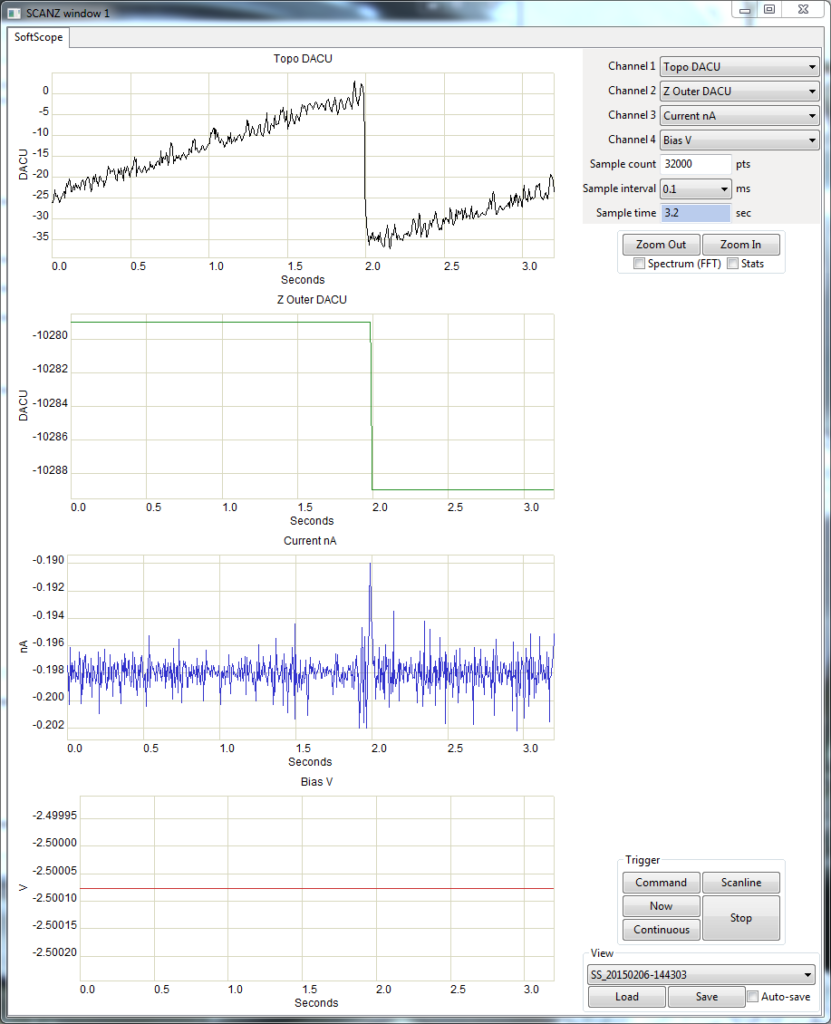Click the SCANZ window title bar icon
Image resolution: width=831 pixels, height=1024 pixels.
coord(14,12)
